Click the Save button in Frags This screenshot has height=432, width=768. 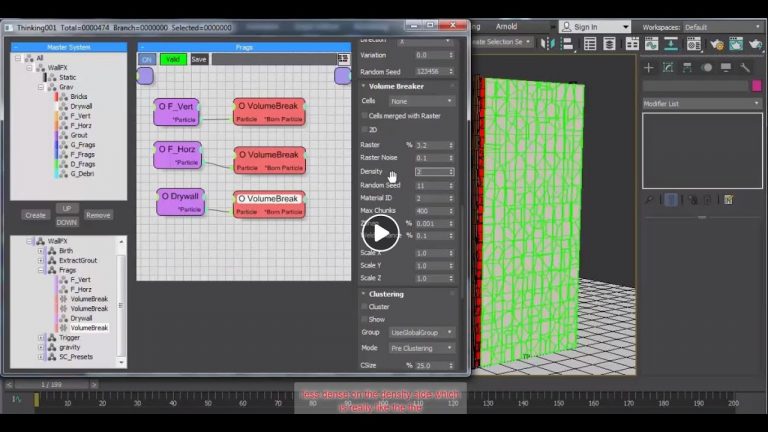pos(199,59)
